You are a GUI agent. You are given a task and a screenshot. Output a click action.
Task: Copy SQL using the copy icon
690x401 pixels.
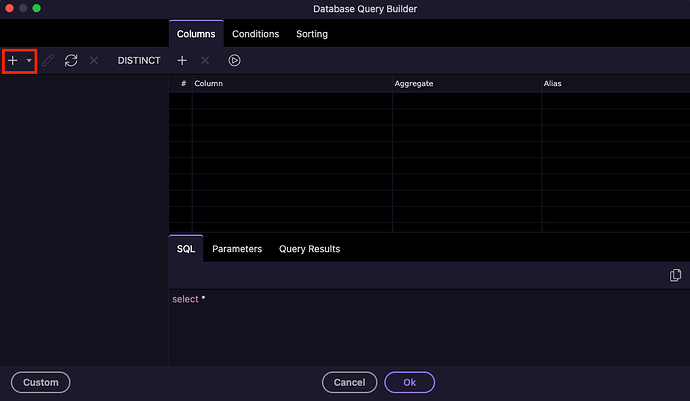pos(675,275)
